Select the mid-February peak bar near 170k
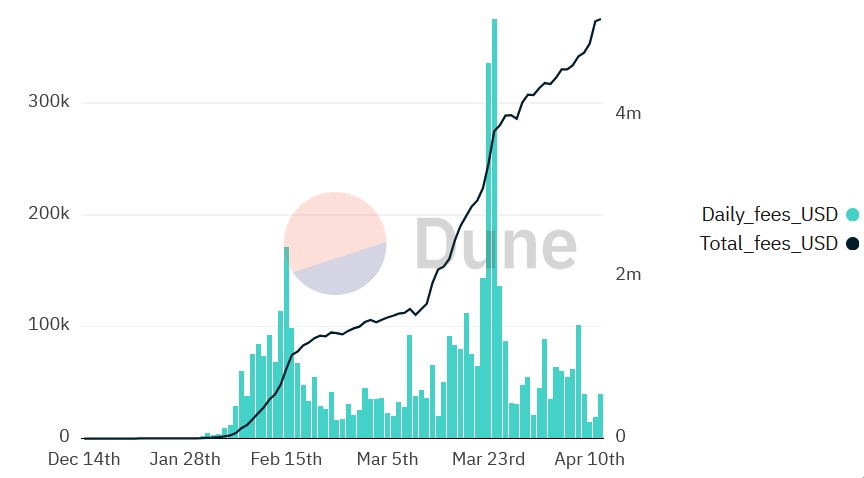 click(x=286, y=342)
